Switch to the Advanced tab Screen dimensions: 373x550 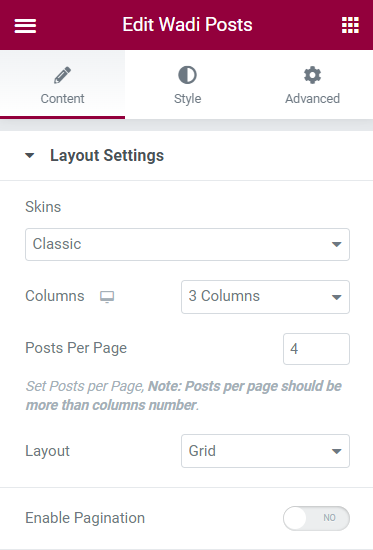(312, 85)
